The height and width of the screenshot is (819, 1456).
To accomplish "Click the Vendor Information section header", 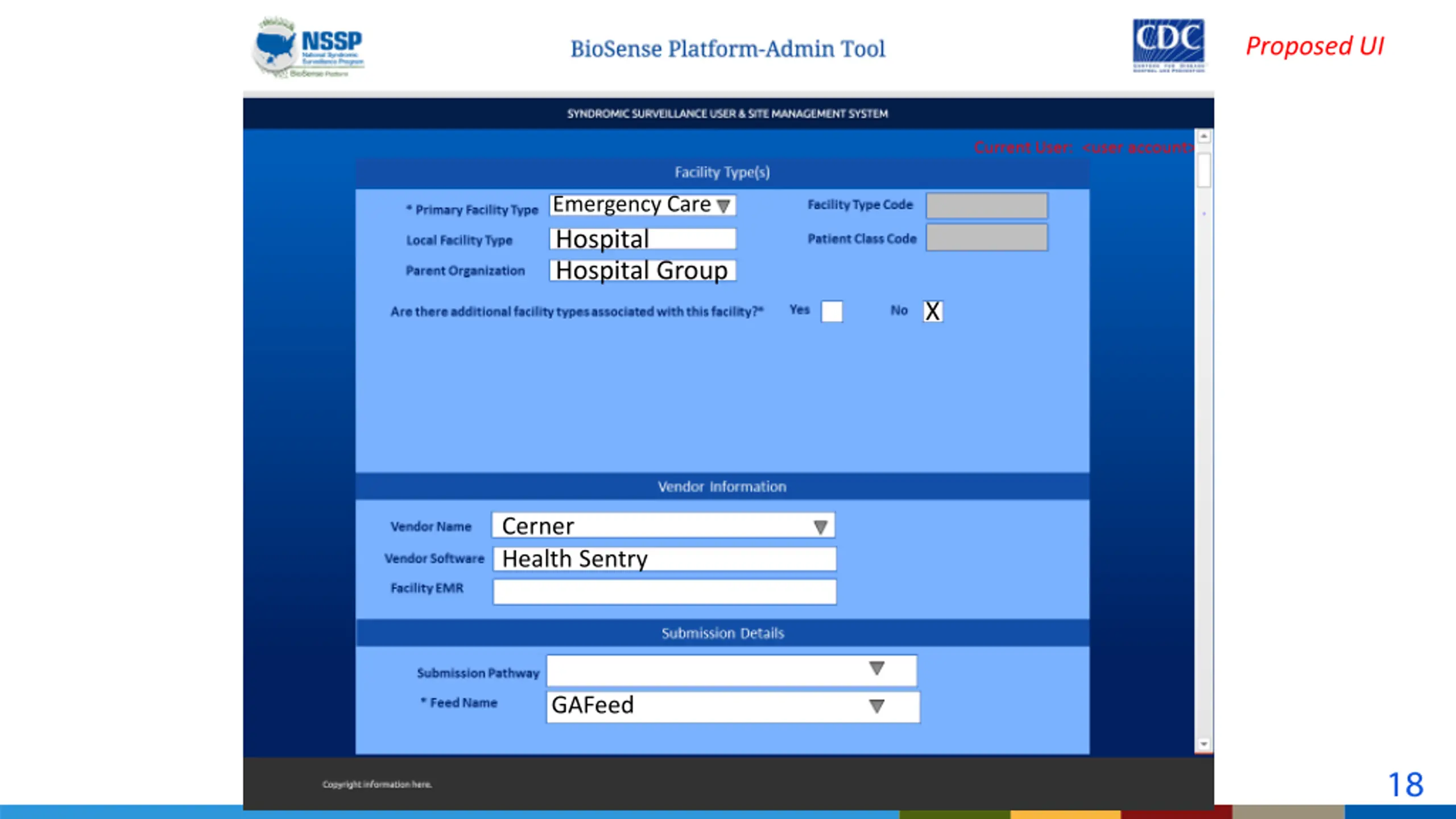I will coord(722,486).
